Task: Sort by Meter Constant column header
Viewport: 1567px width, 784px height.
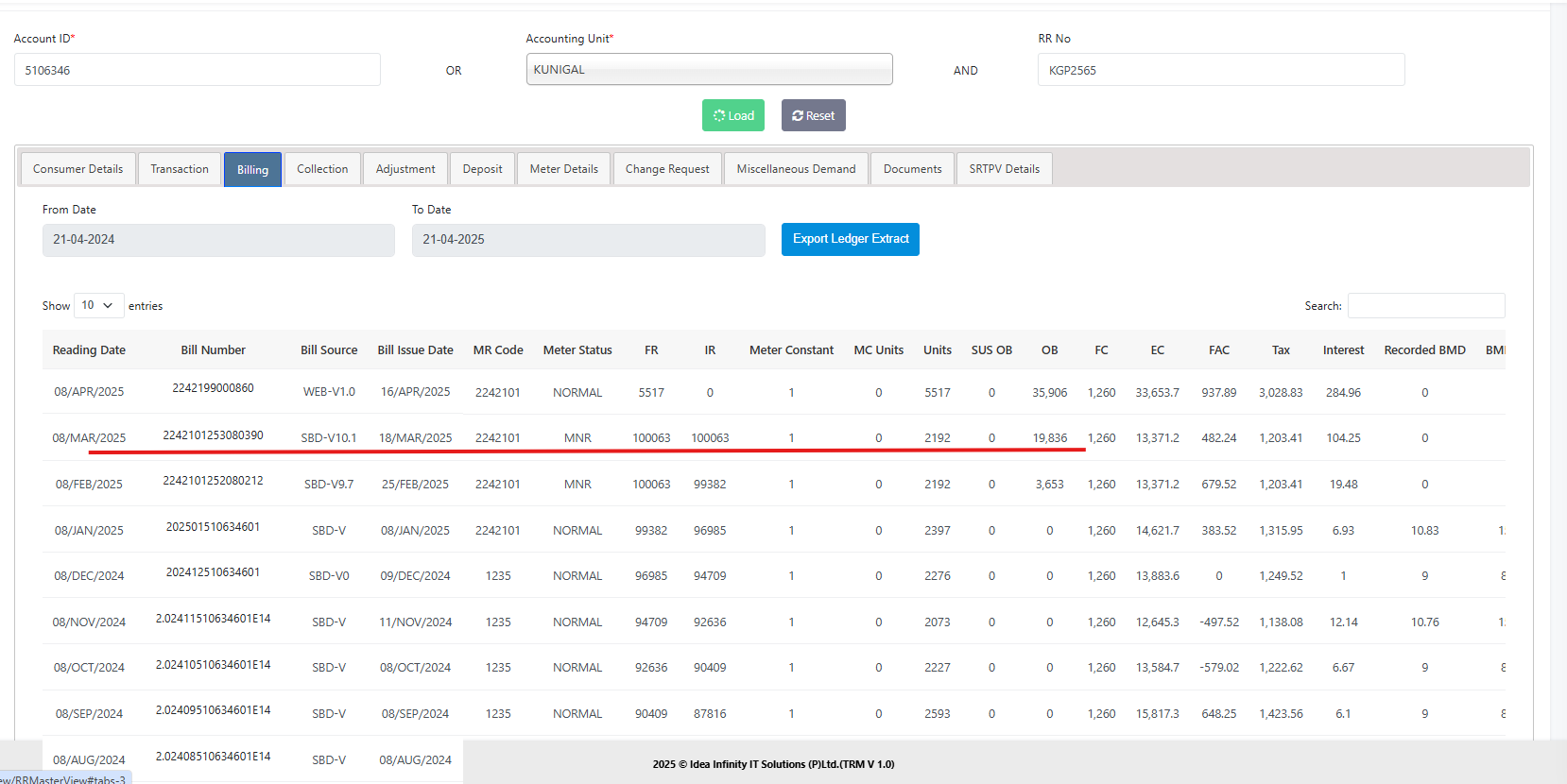Action: coord(792,349)
